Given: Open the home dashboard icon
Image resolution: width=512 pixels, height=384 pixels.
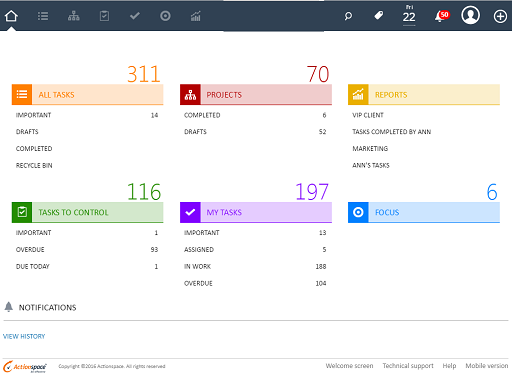Looking at the screenshot, I should coord(11,16).
